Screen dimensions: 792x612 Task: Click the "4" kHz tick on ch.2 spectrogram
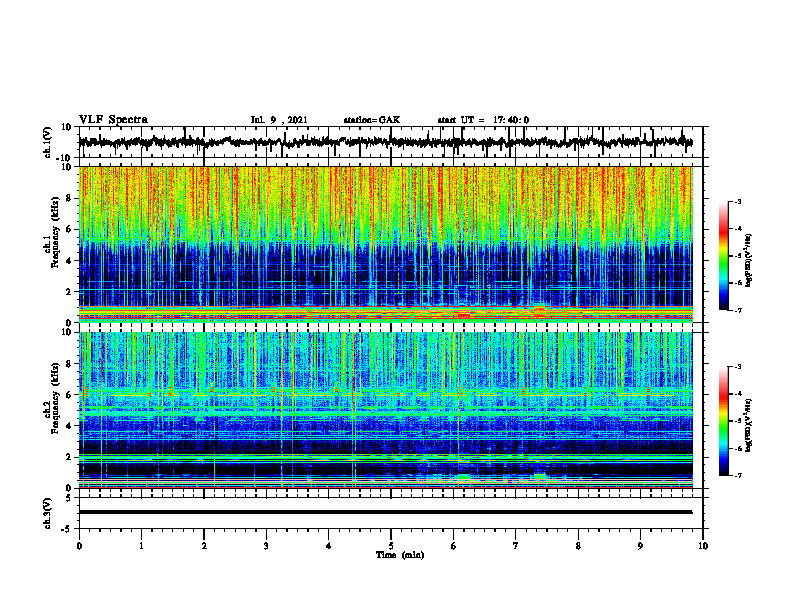click(x=69, y=426)
